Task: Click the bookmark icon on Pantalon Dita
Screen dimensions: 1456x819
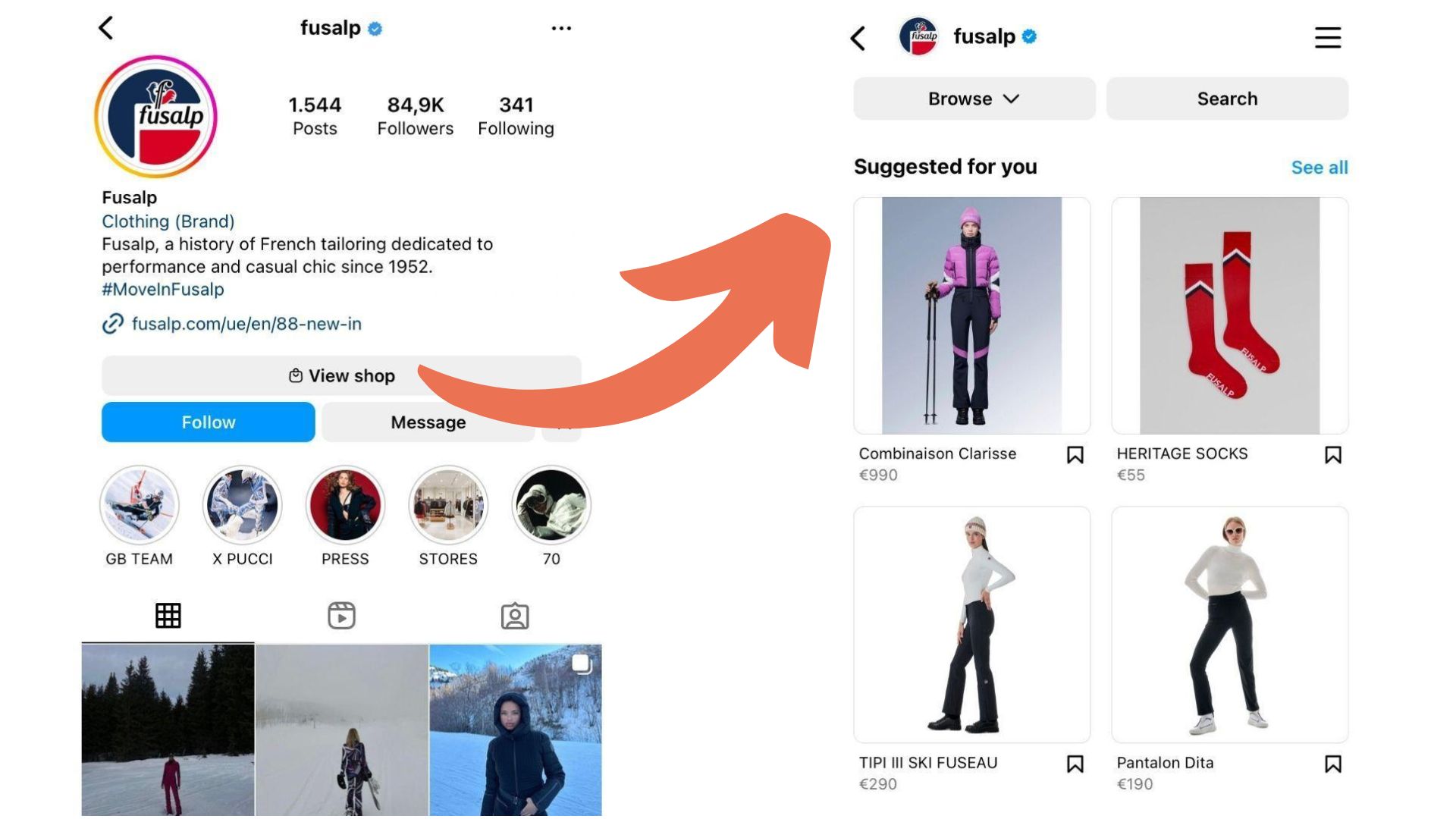Action: point(1333,763)
